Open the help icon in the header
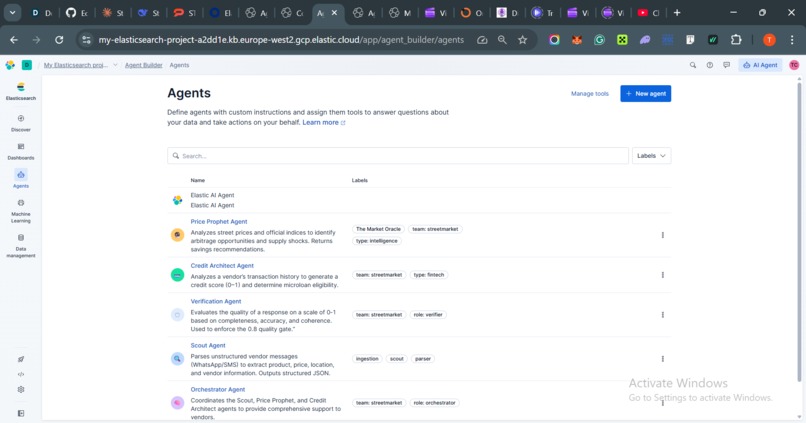The width and height of the screenshot is (806, 423). [709, 65]
